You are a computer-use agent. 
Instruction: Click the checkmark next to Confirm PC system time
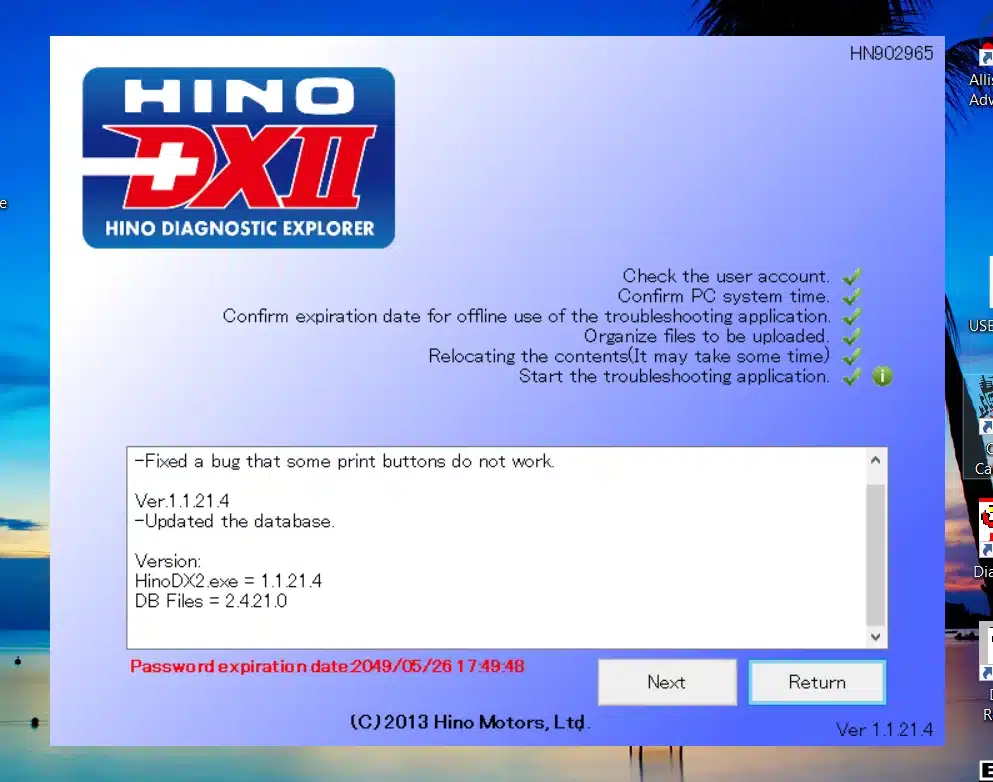coord(851,296)
